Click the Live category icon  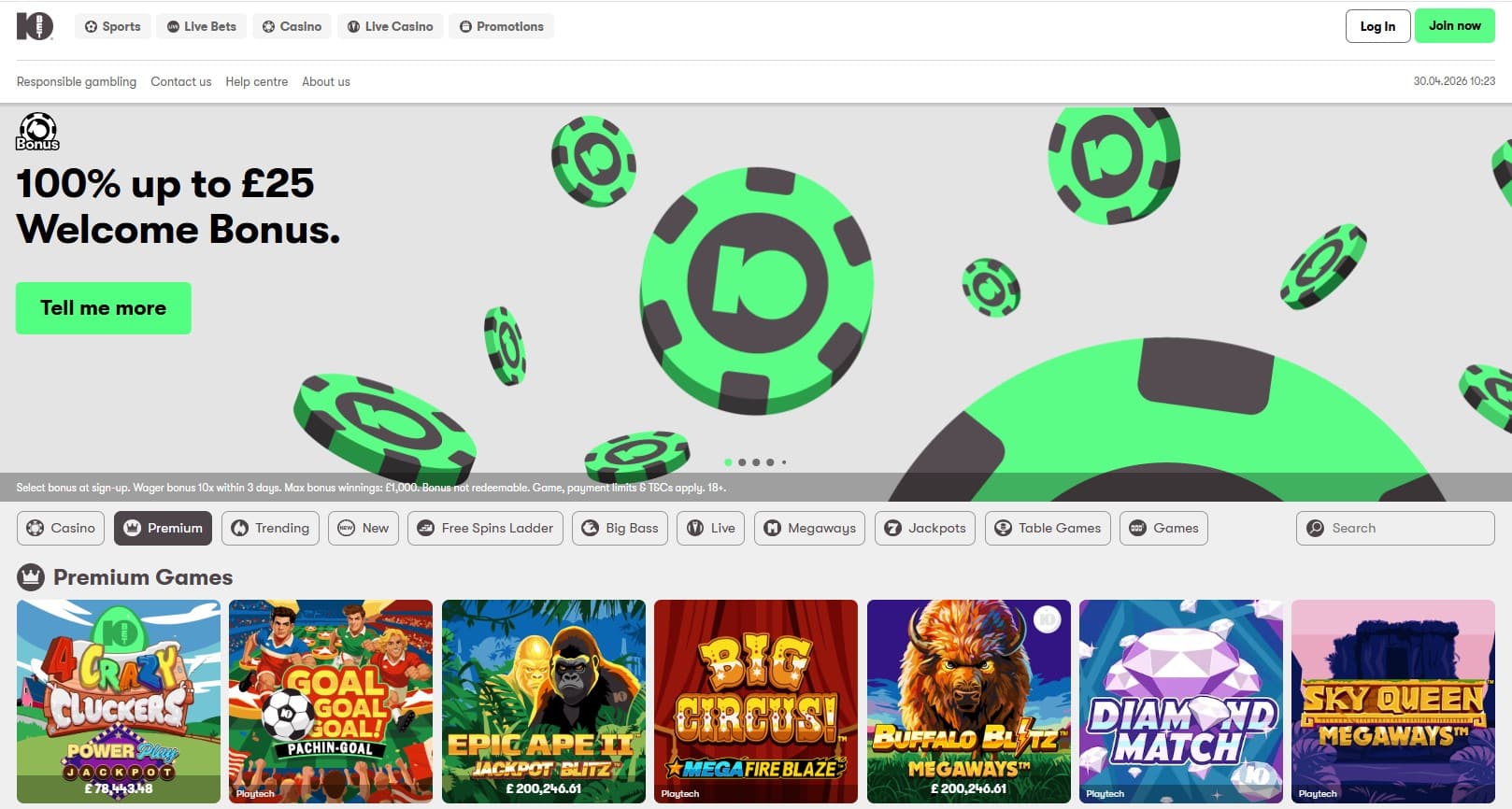tap(695, 528)
